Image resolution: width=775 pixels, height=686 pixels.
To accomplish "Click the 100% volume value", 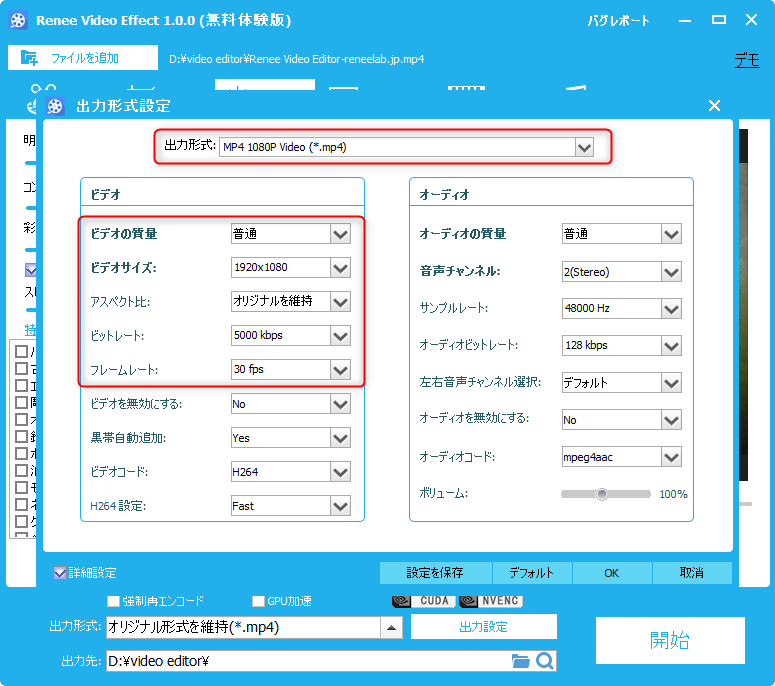I will 673,494.
